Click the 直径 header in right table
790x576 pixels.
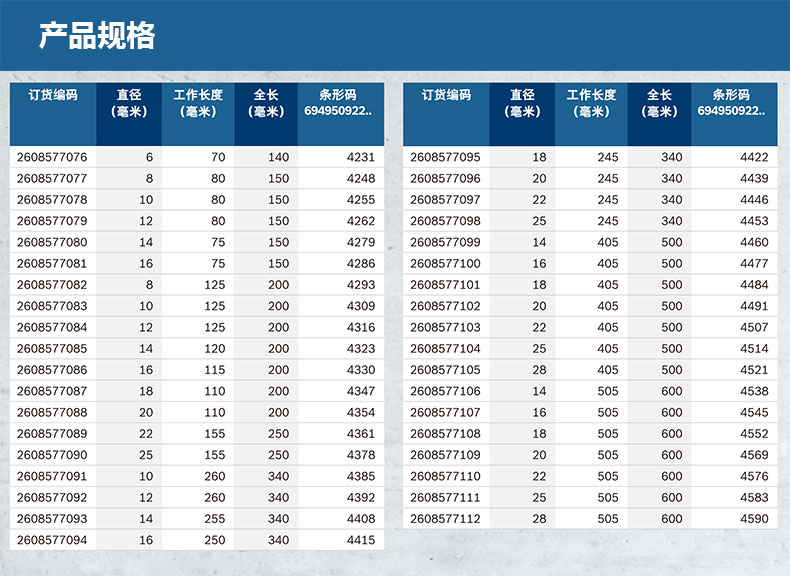(522, 103)
